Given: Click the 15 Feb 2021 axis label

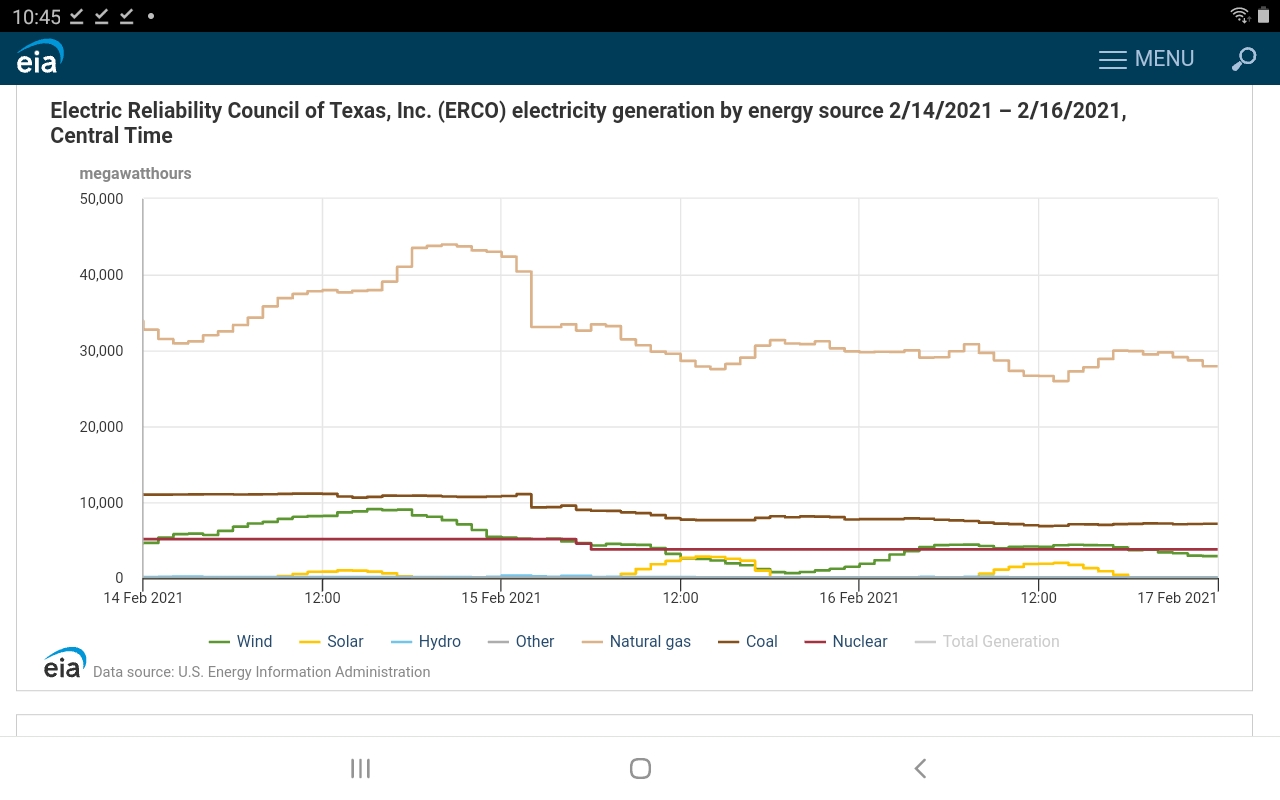Looking at the screenshot, I should tap(501, 598).
